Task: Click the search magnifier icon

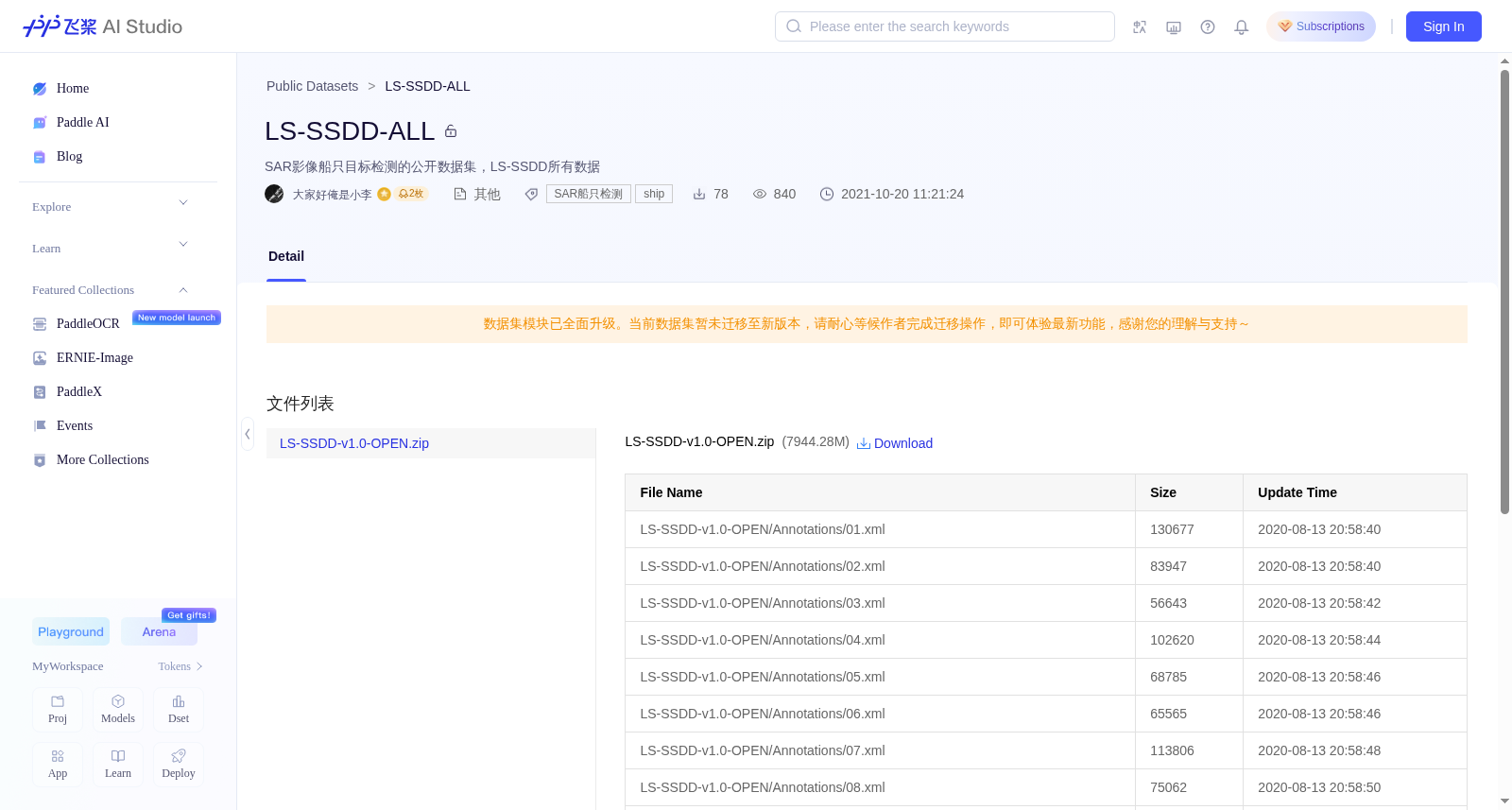Action: click(794, 26)
